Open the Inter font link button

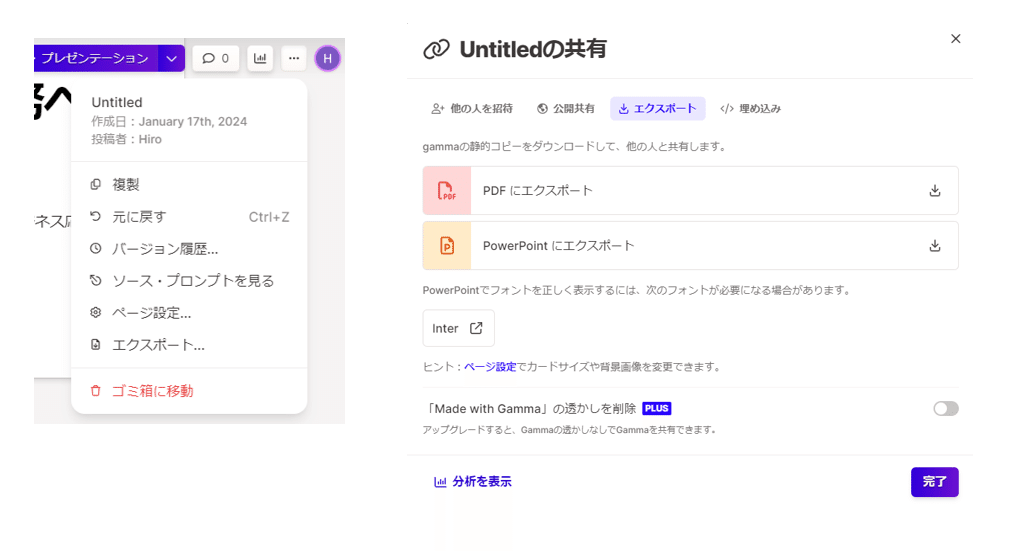click(x=458, y=328)
